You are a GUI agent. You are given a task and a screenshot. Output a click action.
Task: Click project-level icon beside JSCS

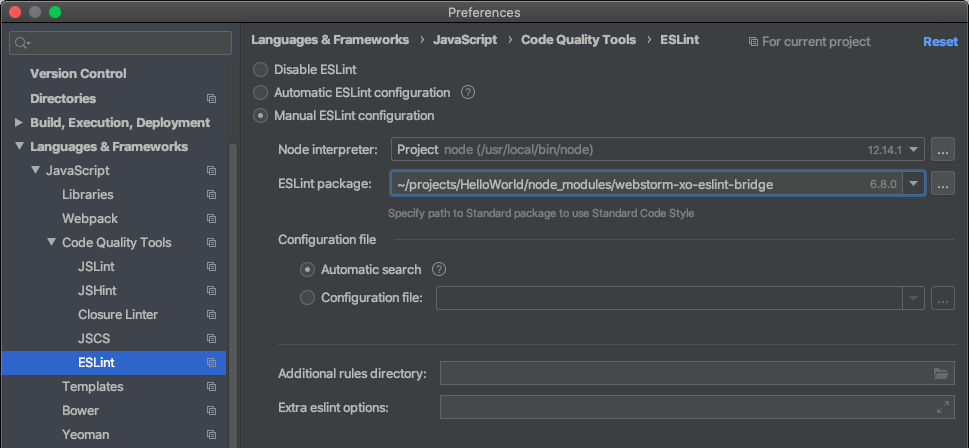coord(211,339)
